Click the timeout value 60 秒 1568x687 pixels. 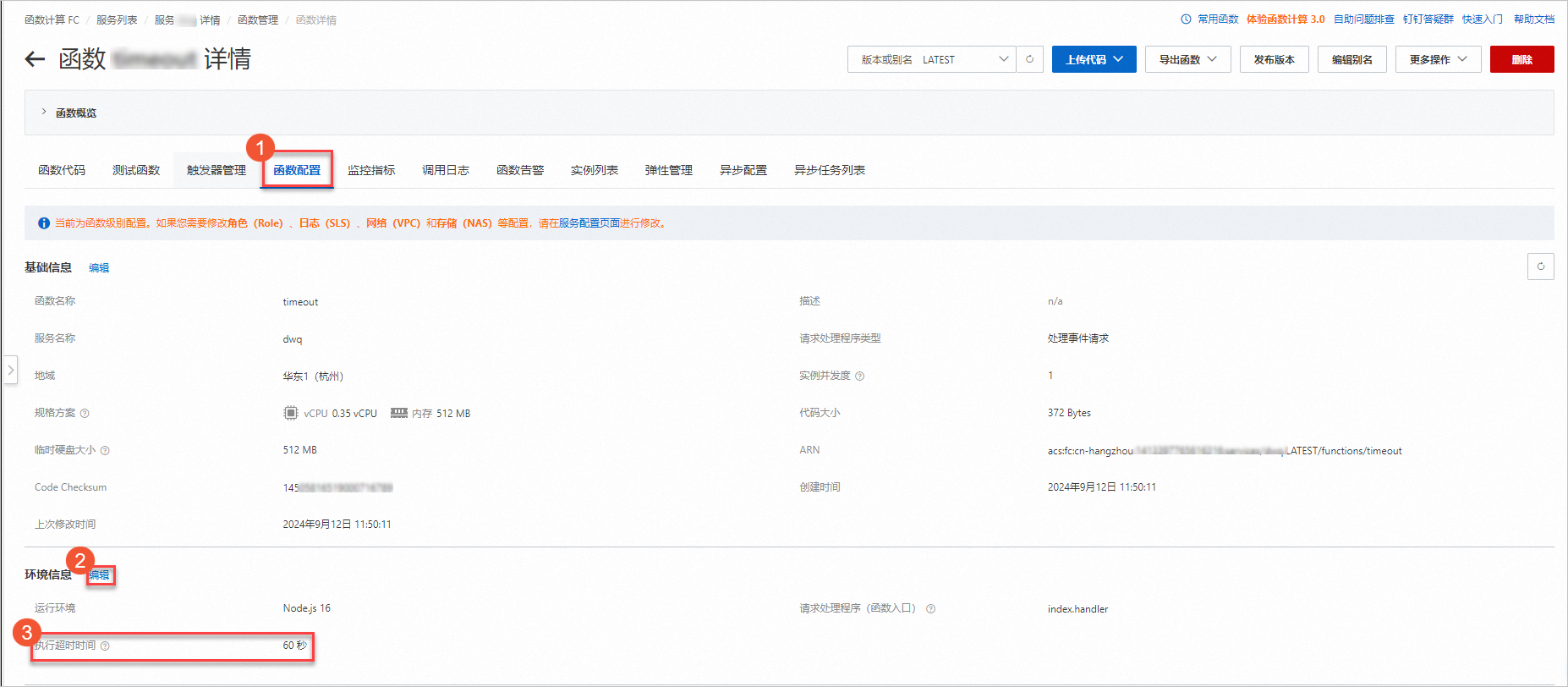coord(294,646)
